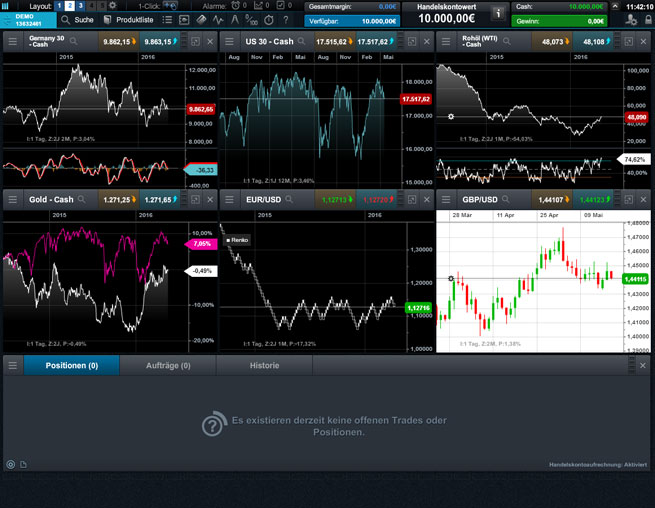Image resolution: width=655 pixels, height=508 pixels.
Task: Open the Suche search tool
Action: pos(77,20)
